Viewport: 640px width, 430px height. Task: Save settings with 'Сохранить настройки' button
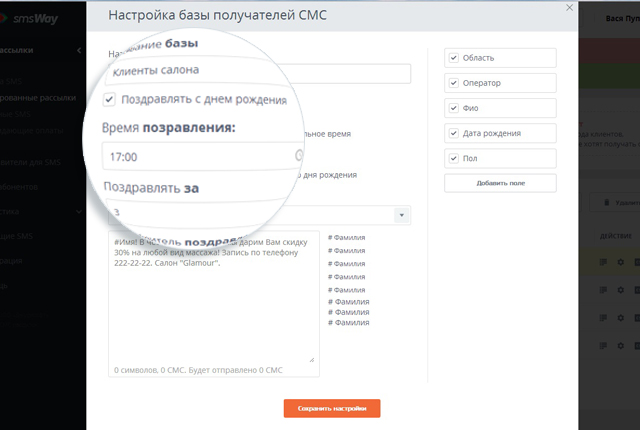[x=332, y=408]
